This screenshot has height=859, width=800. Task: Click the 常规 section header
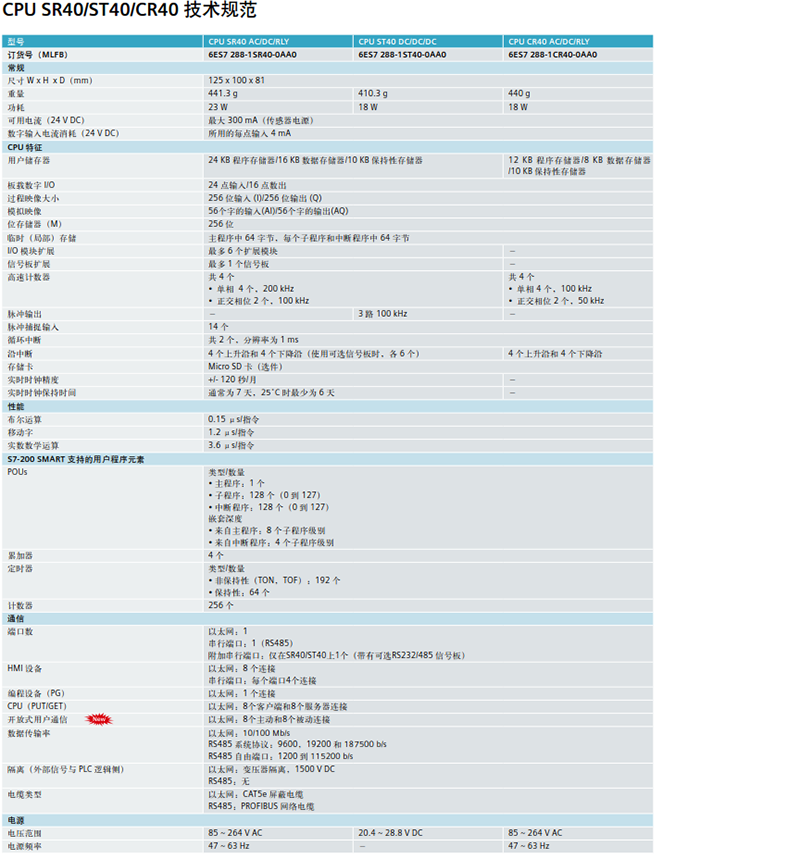point(17,67)
